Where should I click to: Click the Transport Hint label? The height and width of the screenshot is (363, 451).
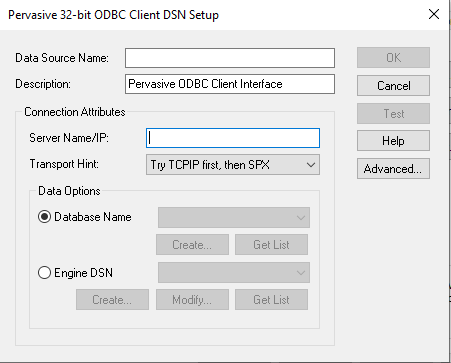point(64,164)
